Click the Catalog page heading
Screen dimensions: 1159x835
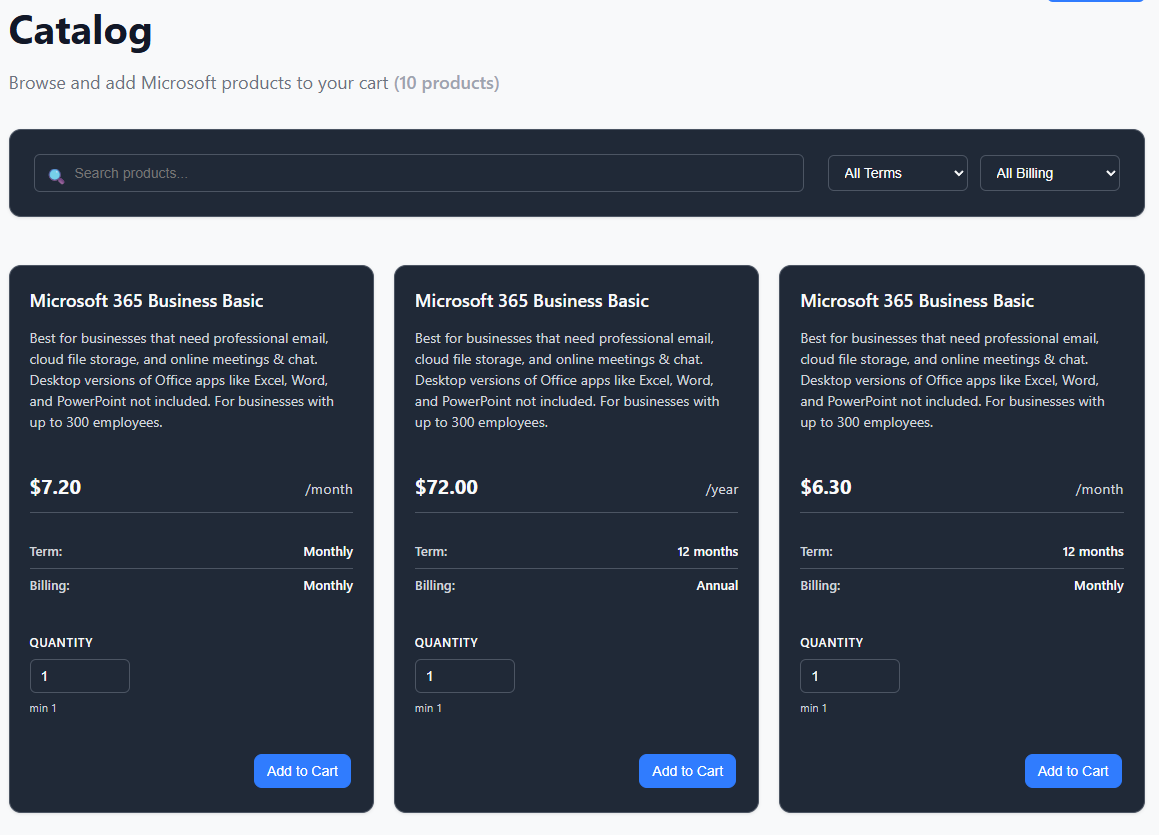click(x=81, y=31)
